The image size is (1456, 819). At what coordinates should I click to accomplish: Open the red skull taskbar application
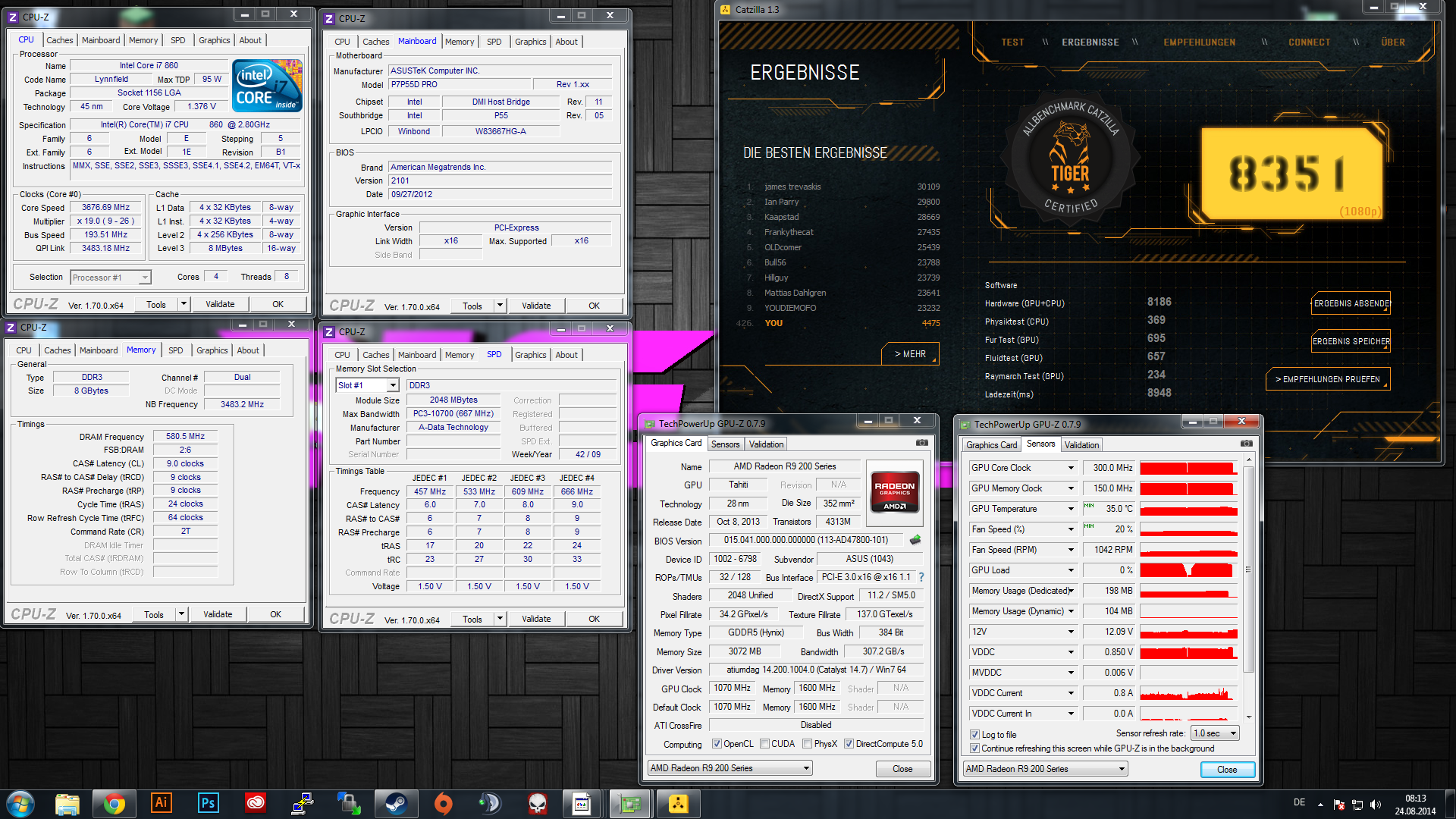pos(538,804)
